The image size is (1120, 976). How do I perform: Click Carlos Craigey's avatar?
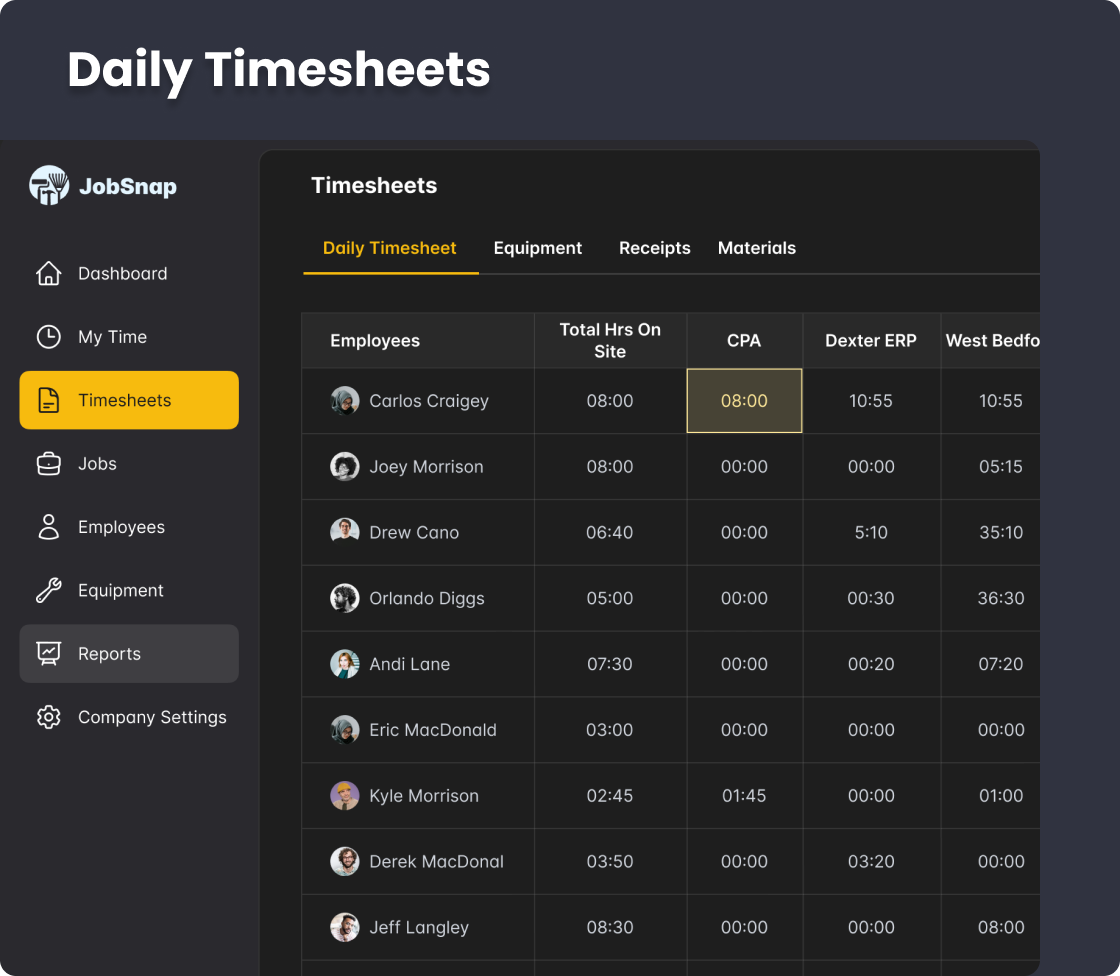point(345,401)
